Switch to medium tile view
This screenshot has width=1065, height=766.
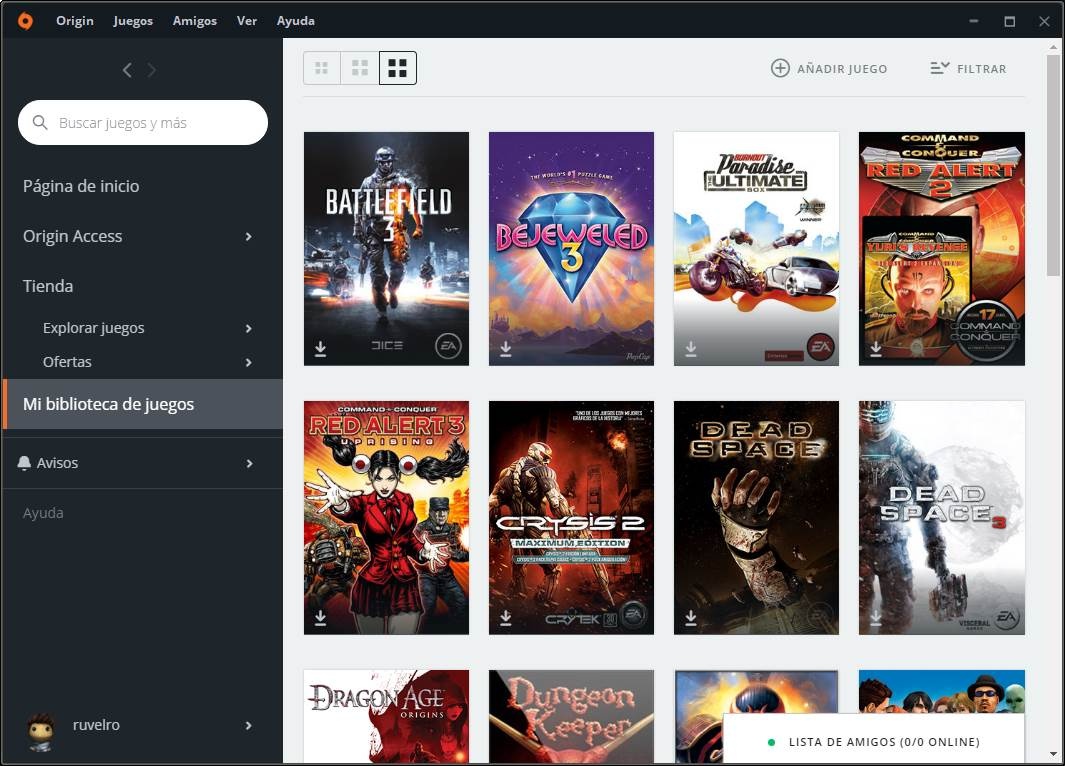(x=360, y=68)
